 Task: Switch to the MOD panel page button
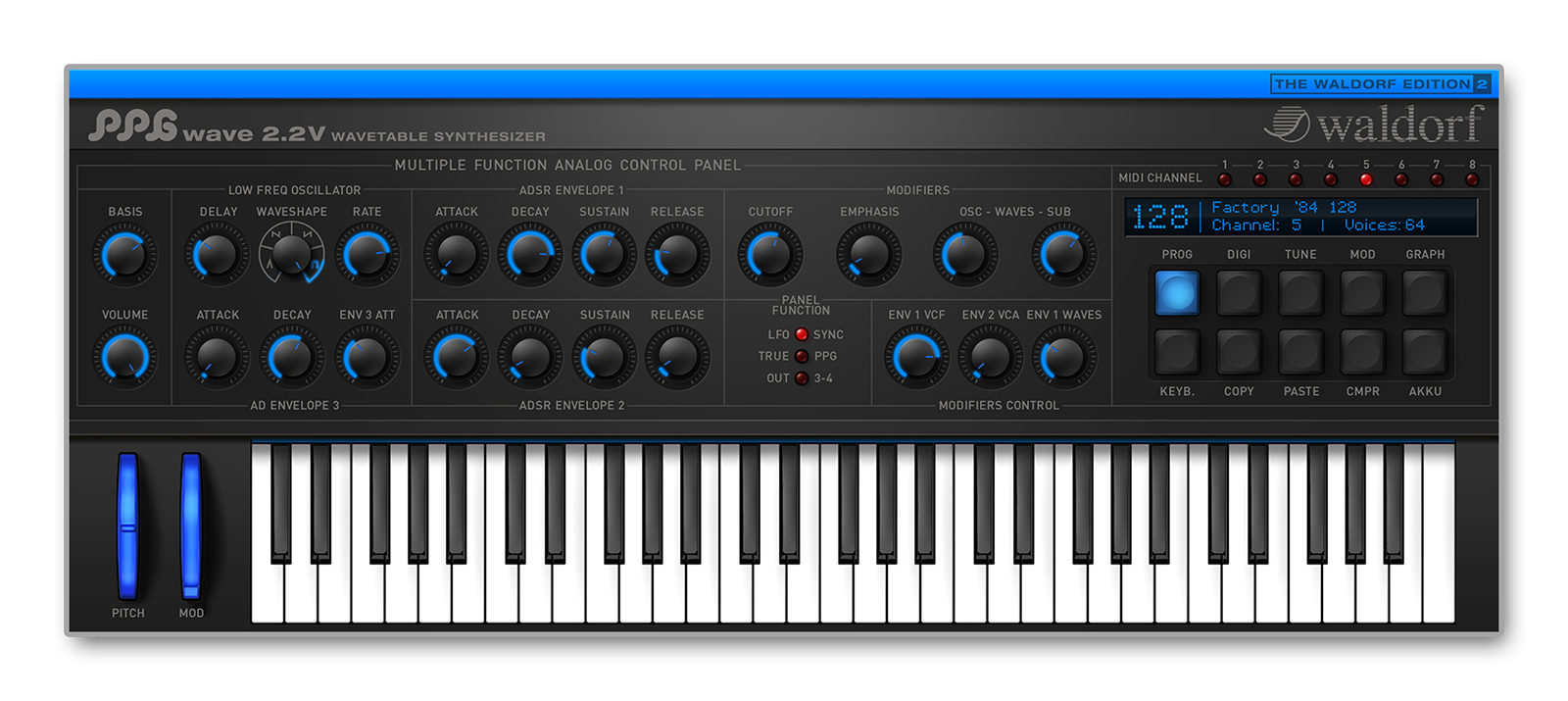1362,292
